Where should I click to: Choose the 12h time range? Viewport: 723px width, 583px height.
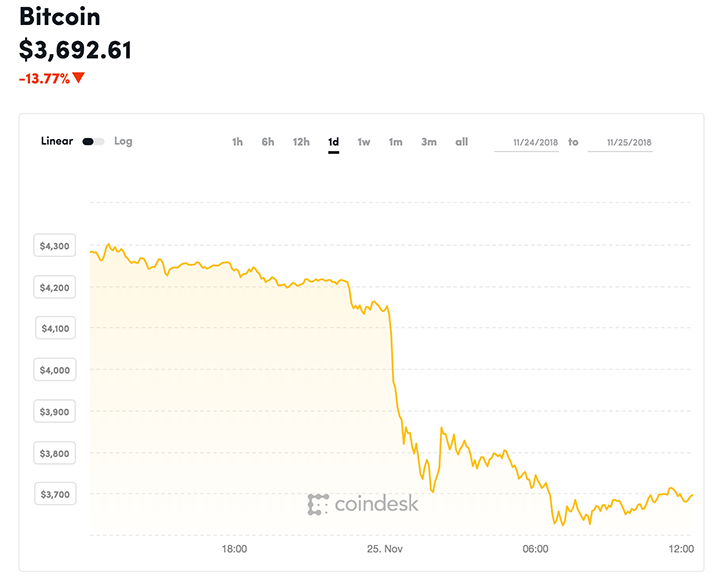[301, 142]
